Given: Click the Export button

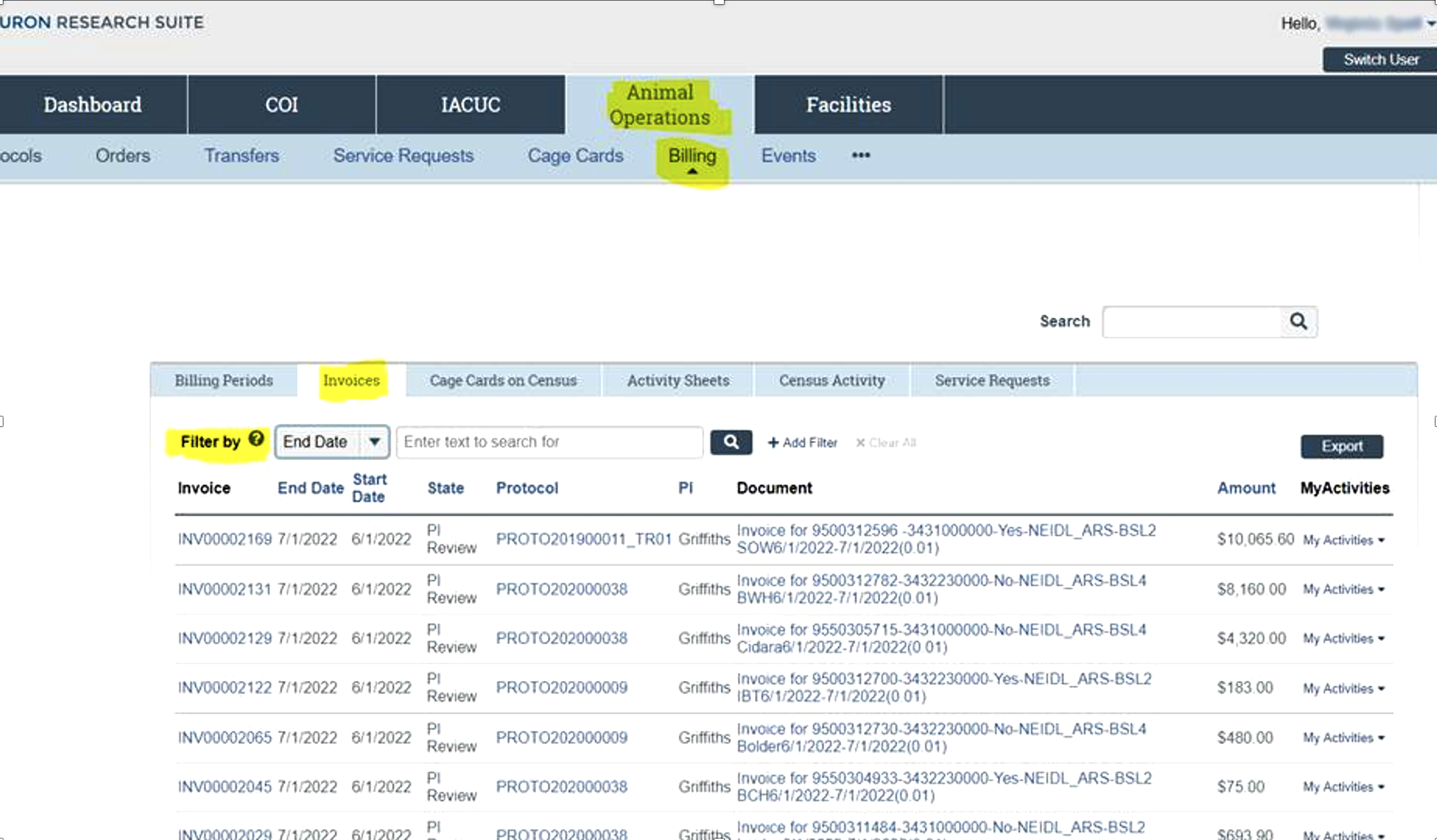Looking at the screenshot, I should (x=1341, y=446).
